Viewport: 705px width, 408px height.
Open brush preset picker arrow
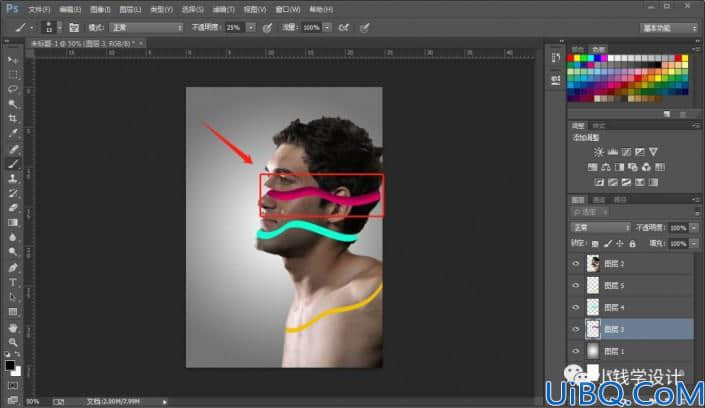pos(59,28)
